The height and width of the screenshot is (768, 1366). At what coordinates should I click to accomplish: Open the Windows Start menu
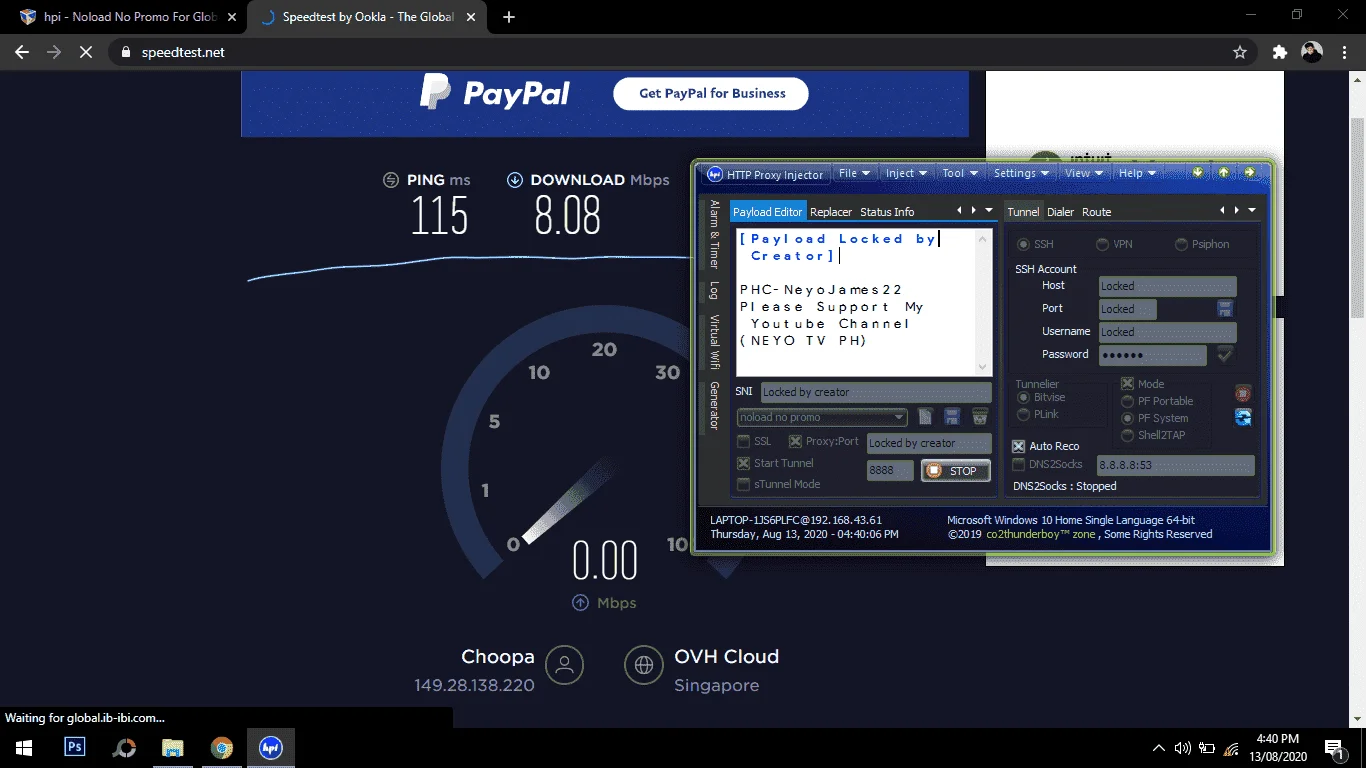coord(22,747)
